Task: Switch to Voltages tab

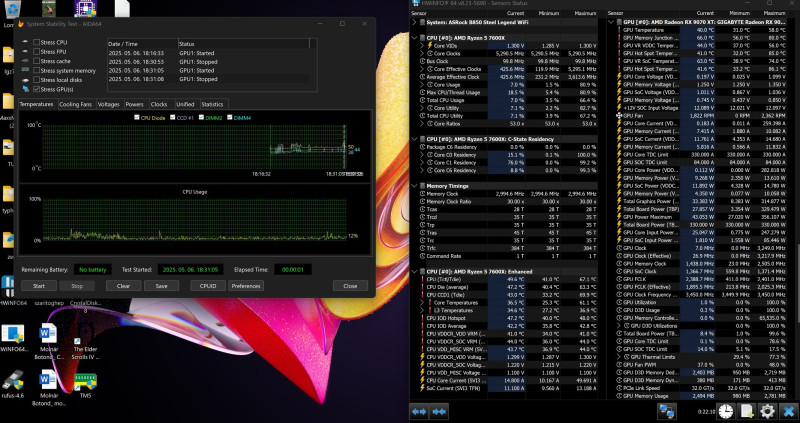Action: click(109, 104)
